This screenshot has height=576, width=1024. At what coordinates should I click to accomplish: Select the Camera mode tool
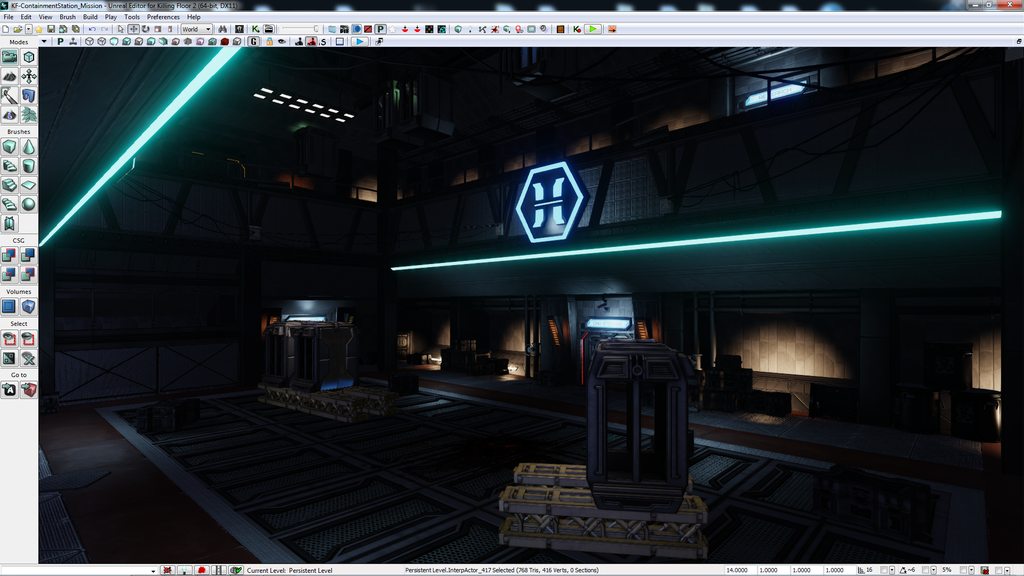9,57
